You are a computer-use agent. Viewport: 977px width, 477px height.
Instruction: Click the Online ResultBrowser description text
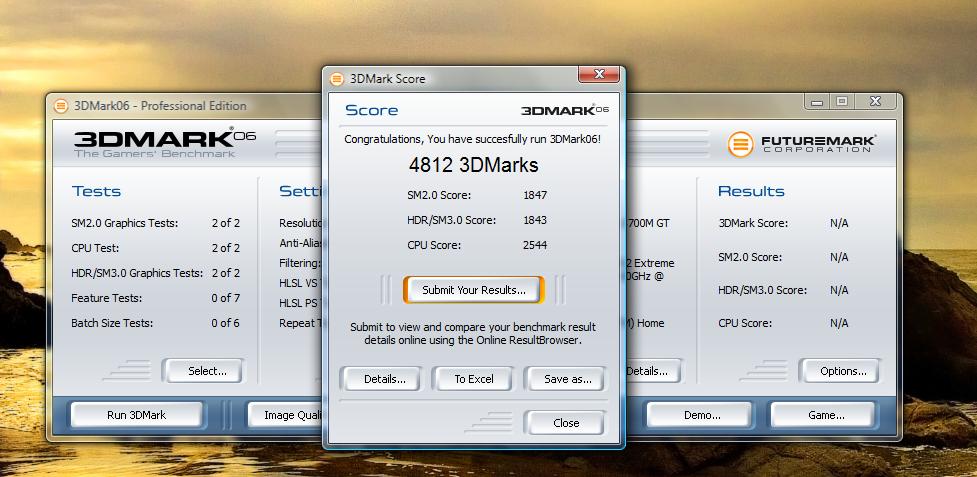tap(473, 334)
